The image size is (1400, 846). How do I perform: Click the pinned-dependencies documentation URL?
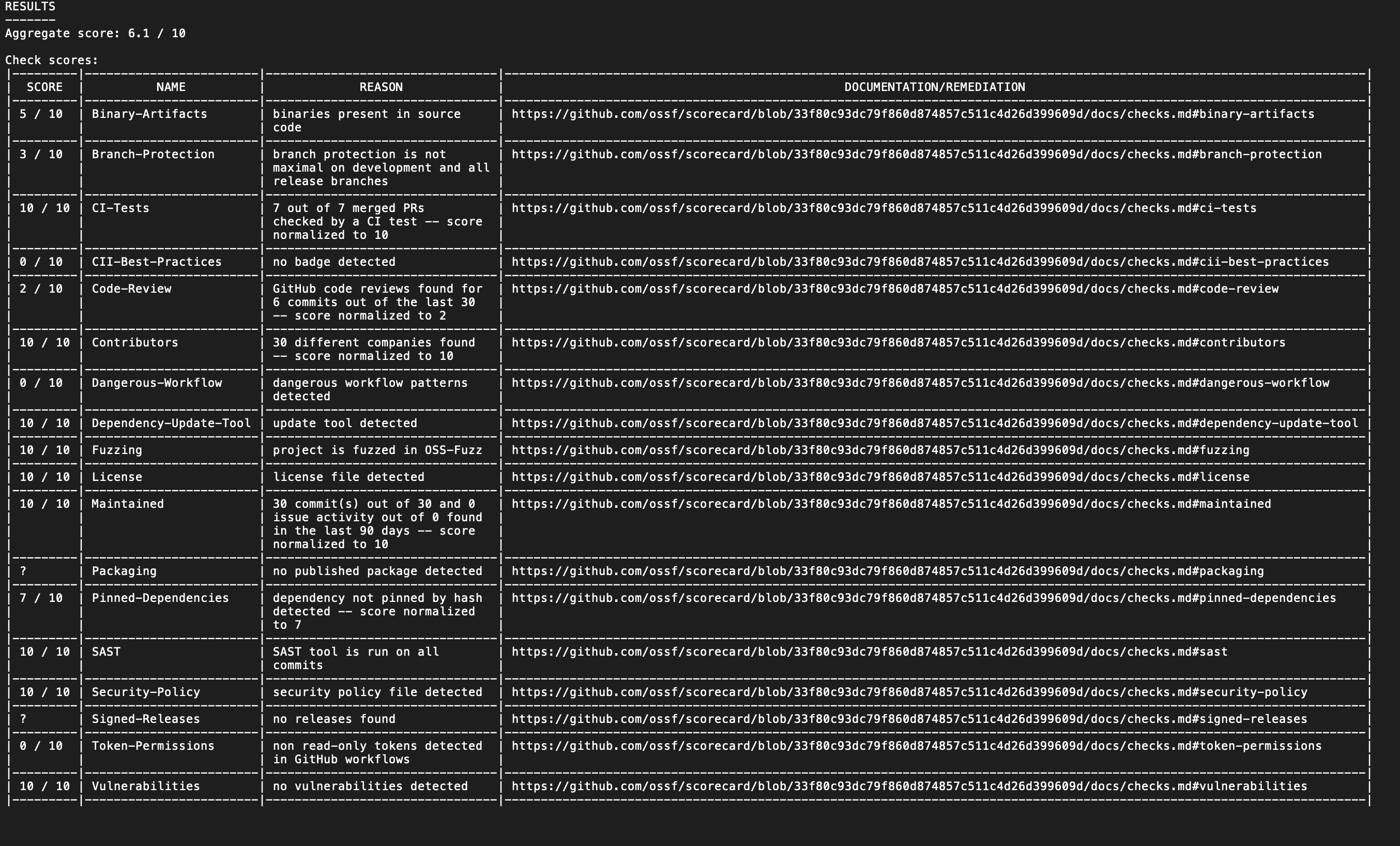coord(923,598)
